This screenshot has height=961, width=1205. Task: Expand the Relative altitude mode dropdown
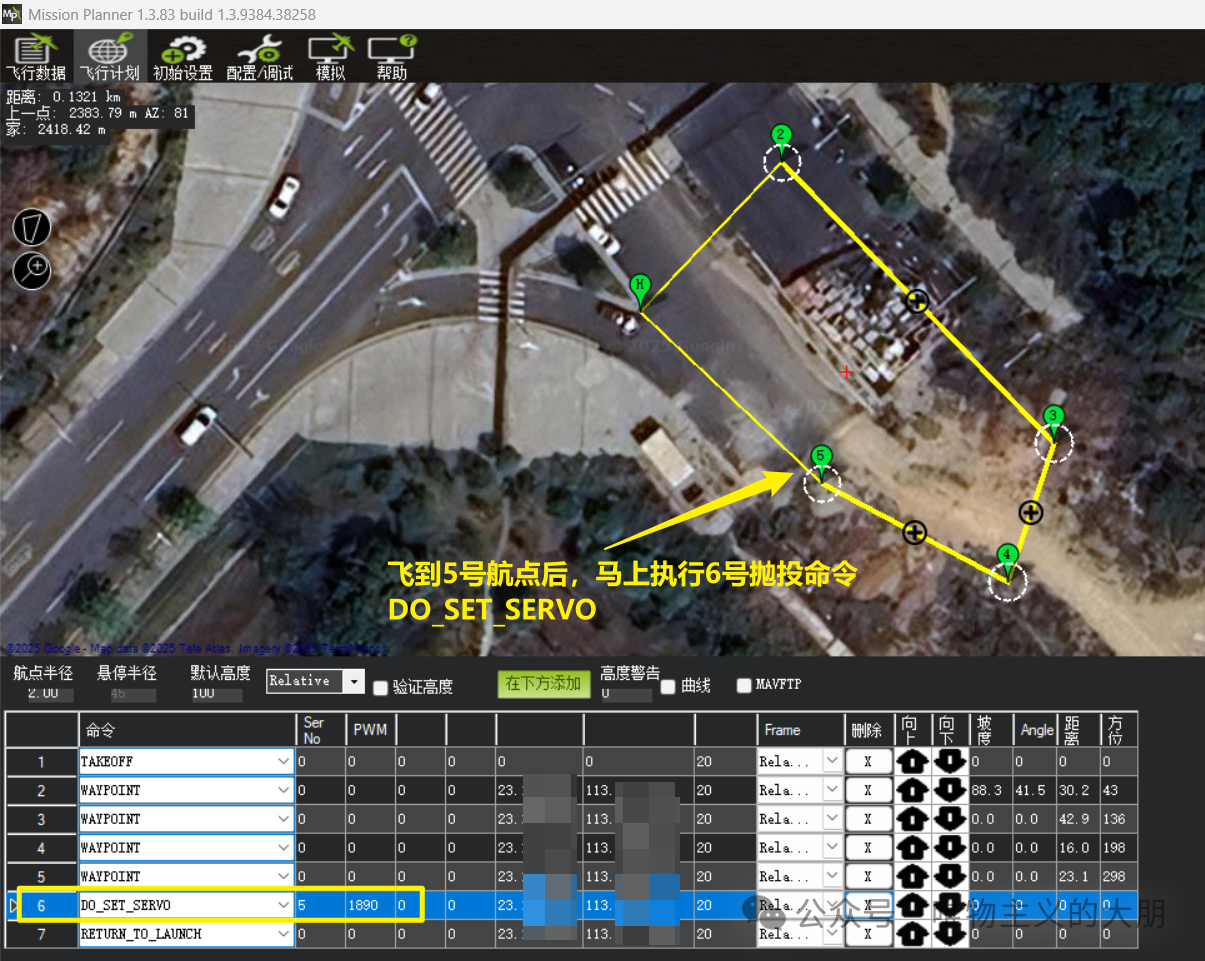tap(353, 681)
